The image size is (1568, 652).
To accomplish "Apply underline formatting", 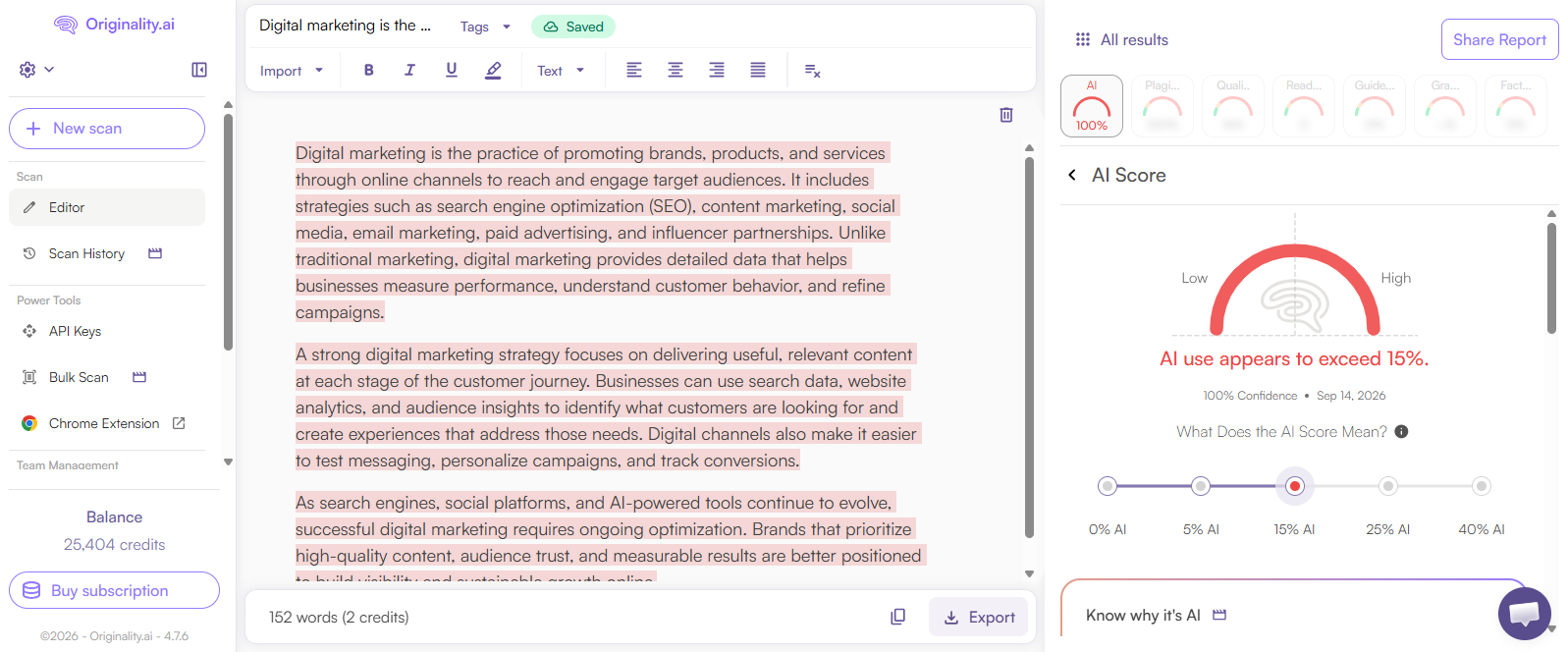I will 452,70.
